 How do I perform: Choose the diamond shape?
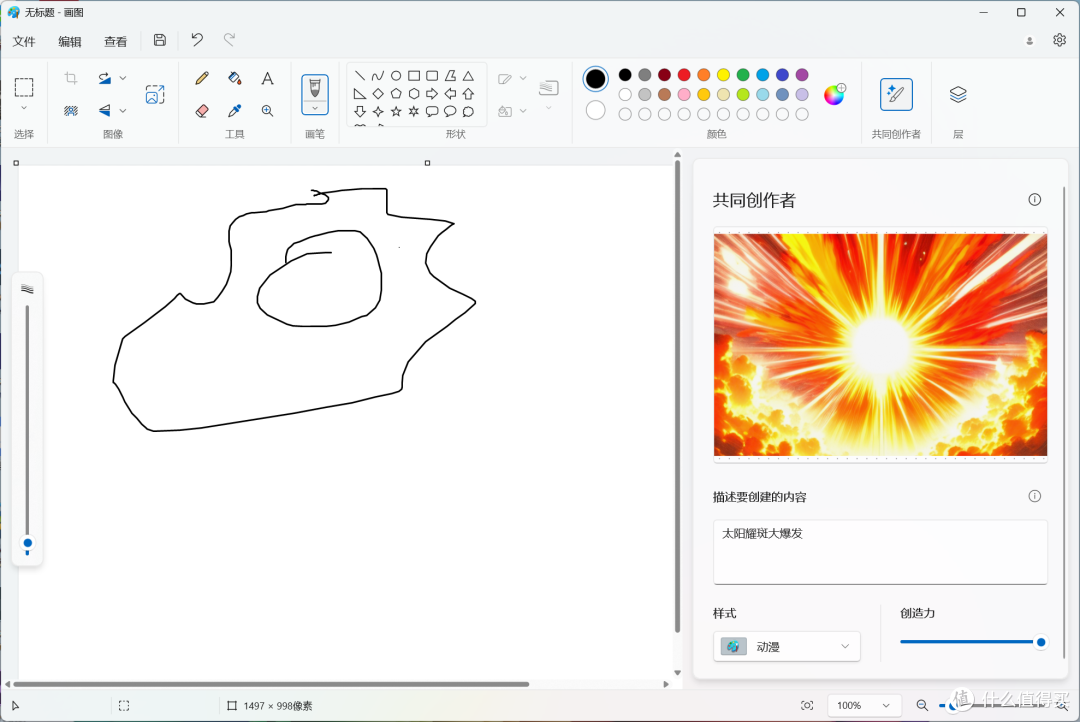click(x=378, y=94)
